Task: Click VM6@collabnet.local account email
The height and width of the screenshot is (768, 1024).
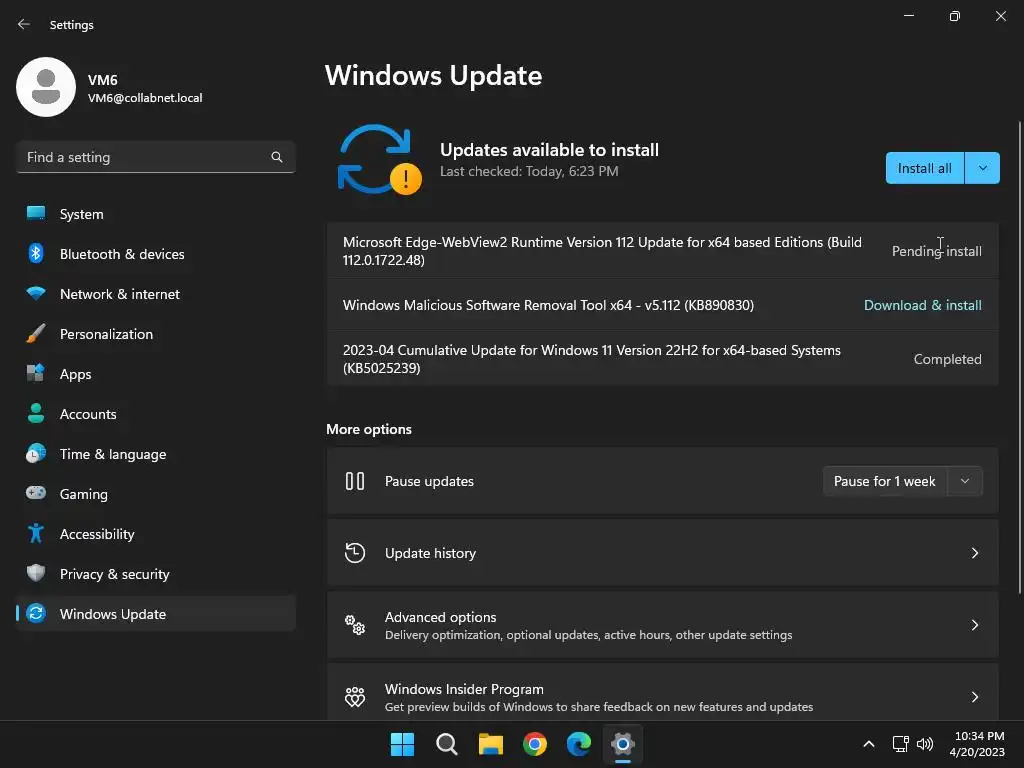Action: click(x=145, y=98)
